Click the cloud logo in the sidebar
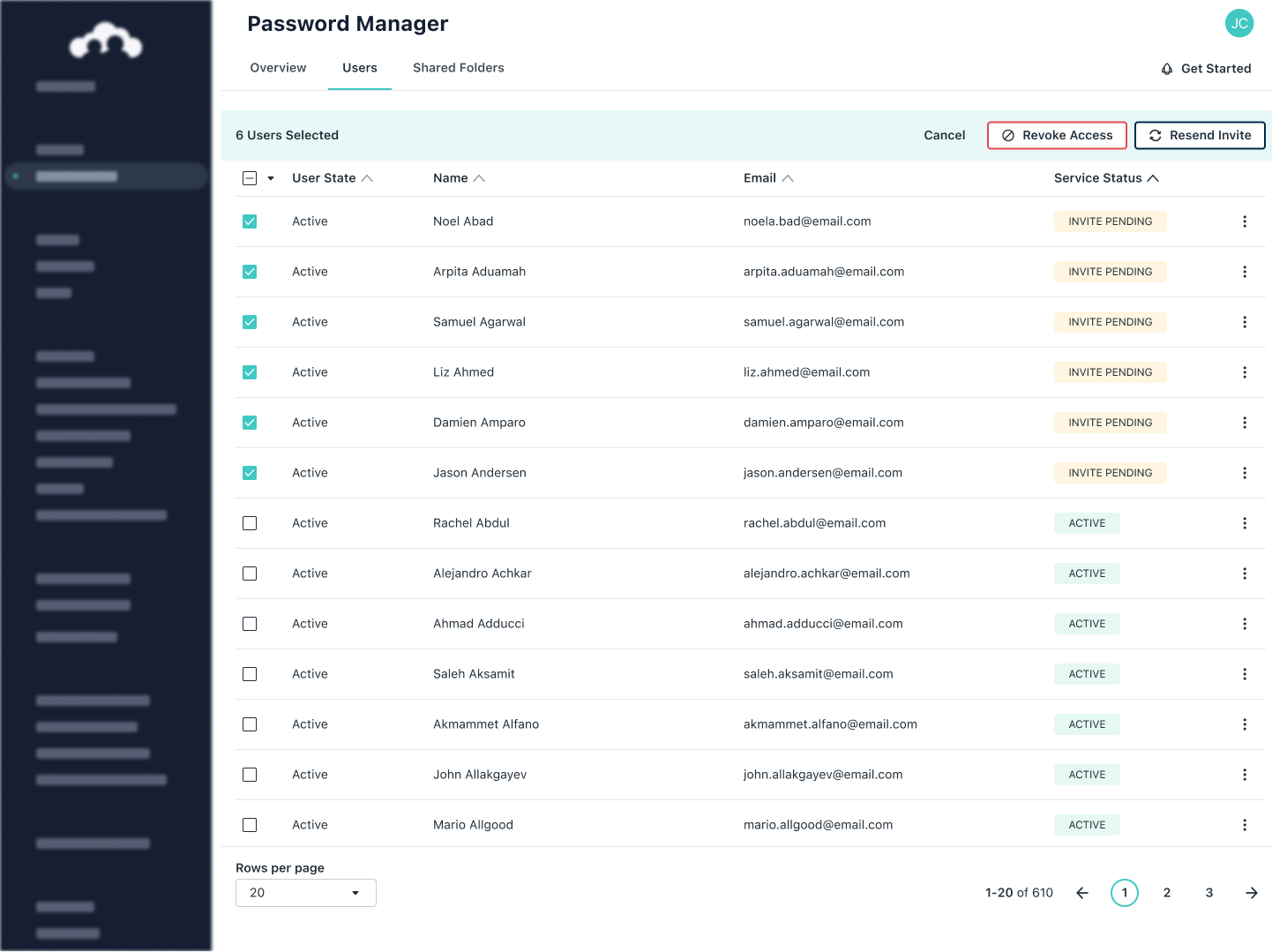 pos(106,41)
